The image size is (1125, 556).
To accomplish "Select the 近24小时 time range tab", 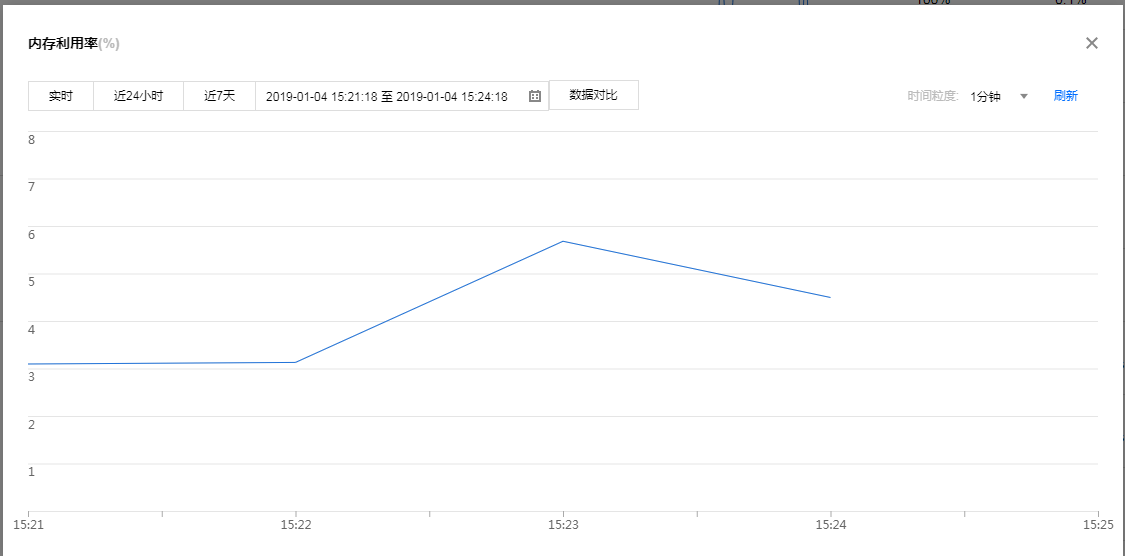I will pos(138,96).
